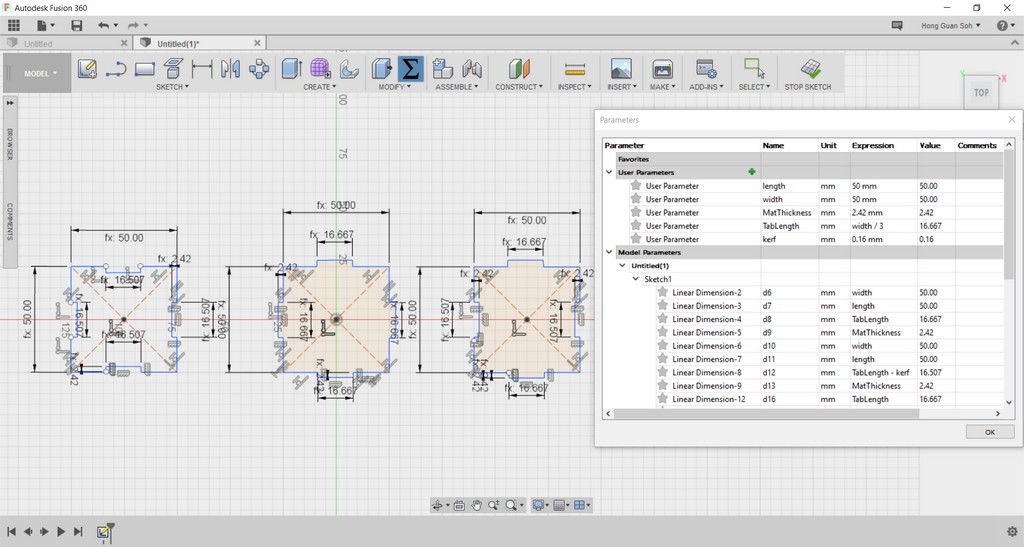This screenshot has width=1024, height=547.
Task: Click Stop Sketch icon
Action: [809, 69]
